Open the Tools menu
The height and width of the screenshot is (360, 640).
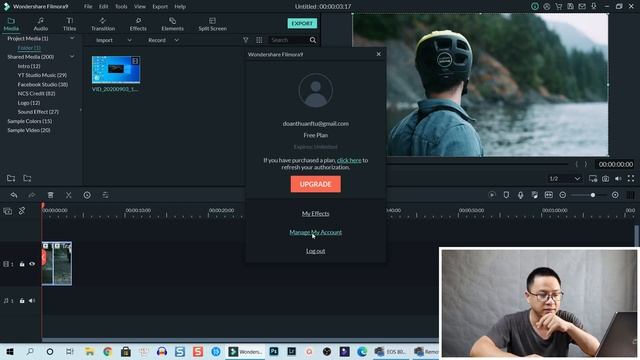(x=121, y=7)
